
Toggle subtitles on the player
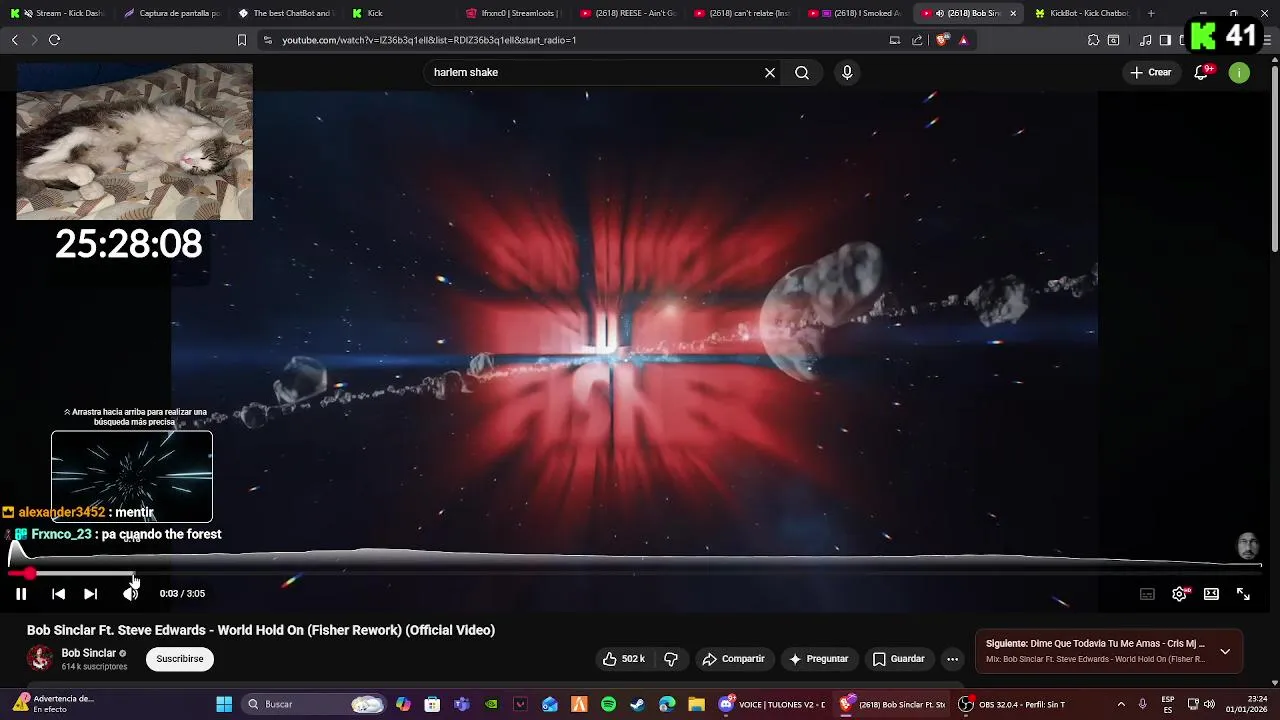(x=1147, y=594)
